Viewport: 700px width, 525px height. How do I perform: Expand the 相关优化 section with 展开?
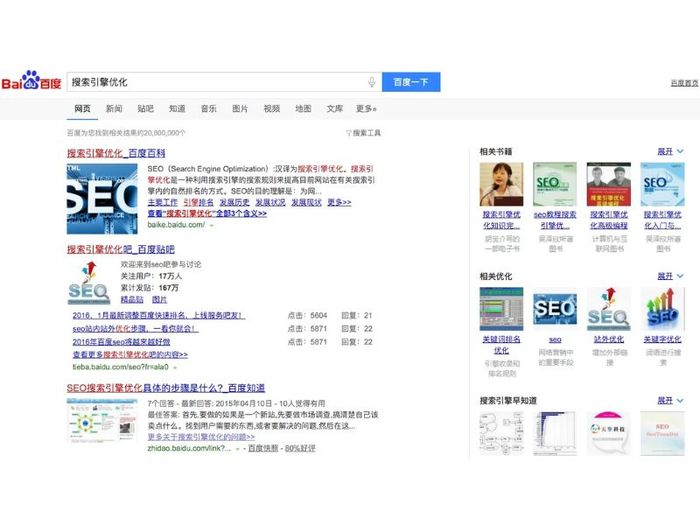(669, 276)
